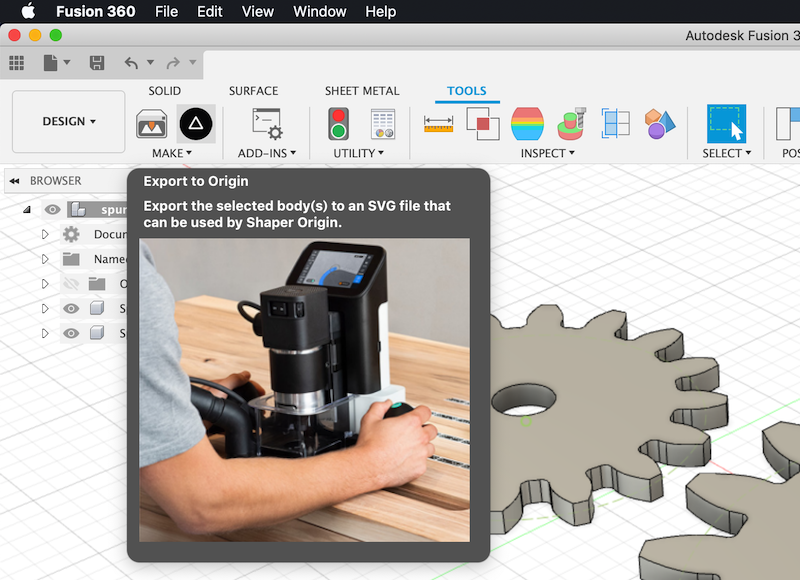800x580 pixels.
Task: Open the undo history dropdown arrow
Action: [x=151, y=62]
